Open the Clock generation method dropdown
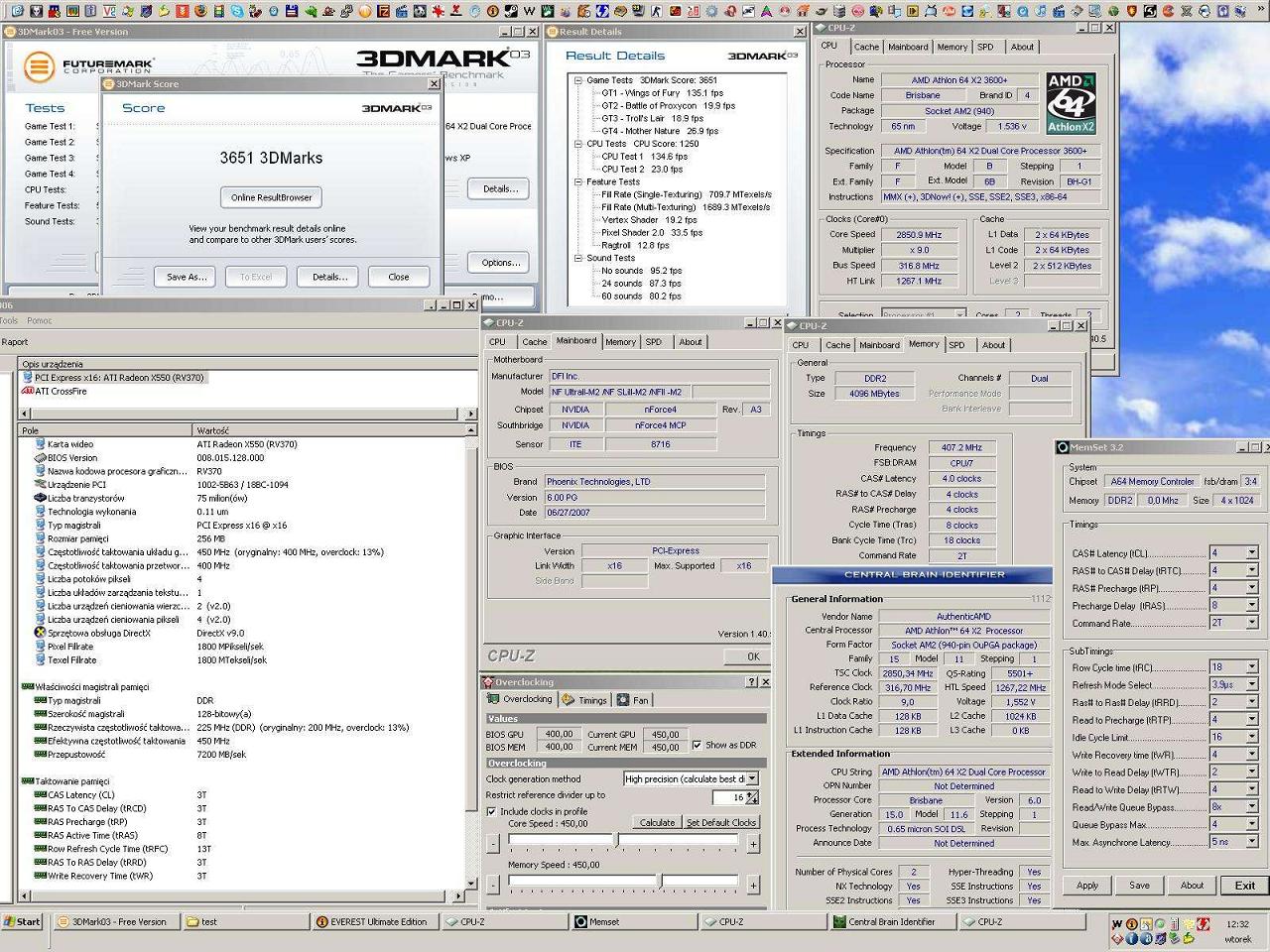1270x952 pixels. 752,779
